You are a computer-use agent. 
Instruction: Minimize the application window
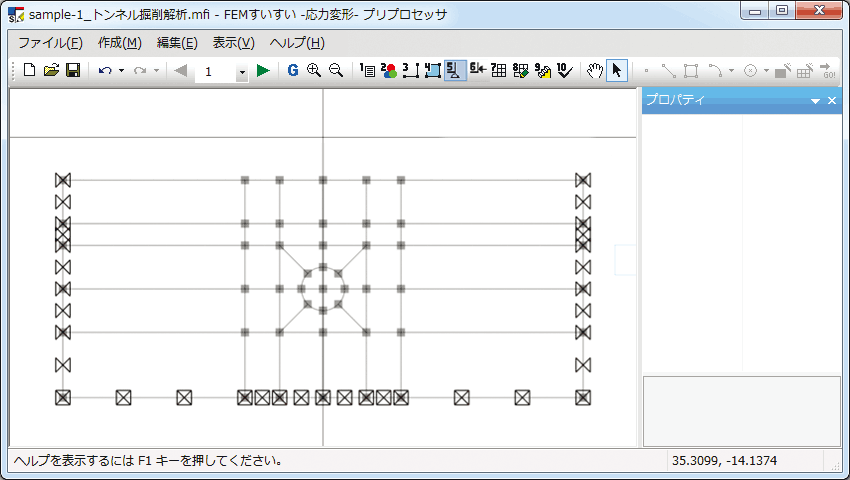755,10
